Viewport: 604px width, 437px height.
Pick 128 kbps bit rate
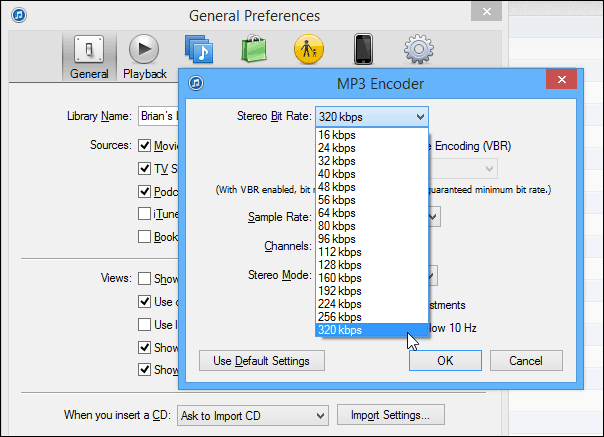[372, 265]
